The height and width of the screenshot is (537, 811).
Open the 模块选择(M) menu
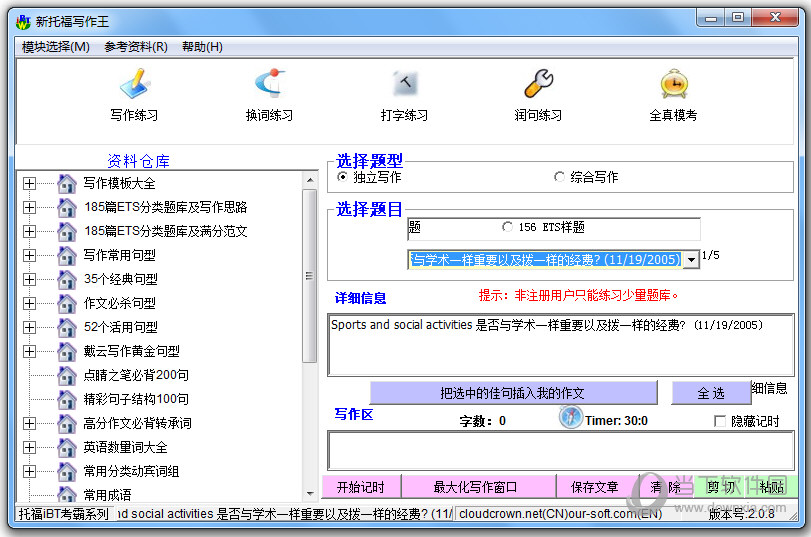[x=56, y=47]
